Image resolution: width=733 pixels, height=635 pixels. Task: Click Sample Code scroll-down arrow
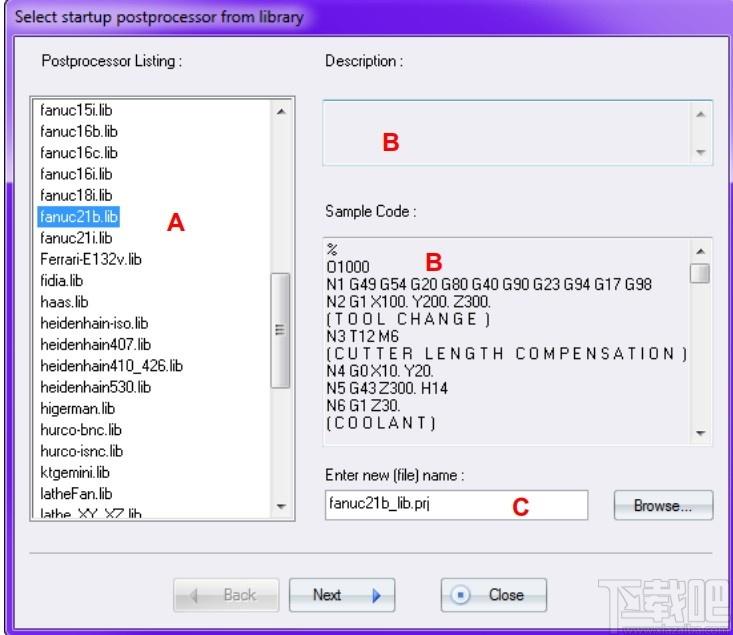(700, 433)
